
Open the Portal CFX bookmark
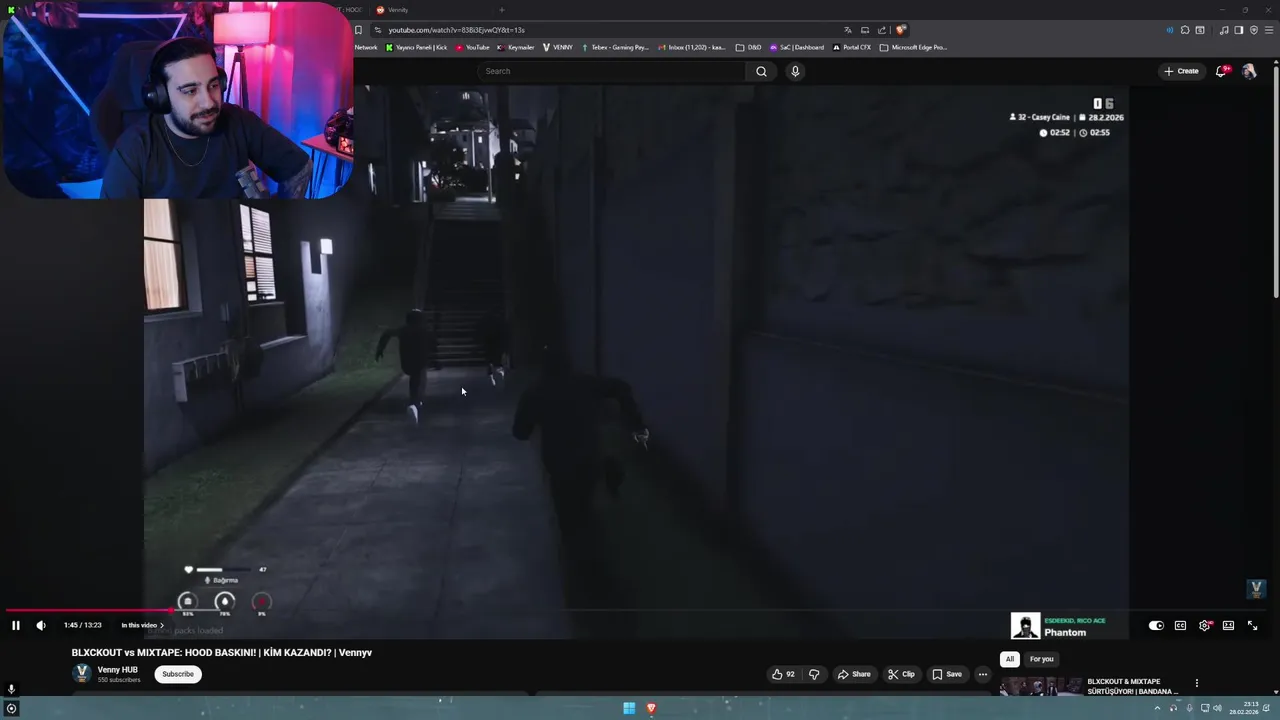(853, 47)
